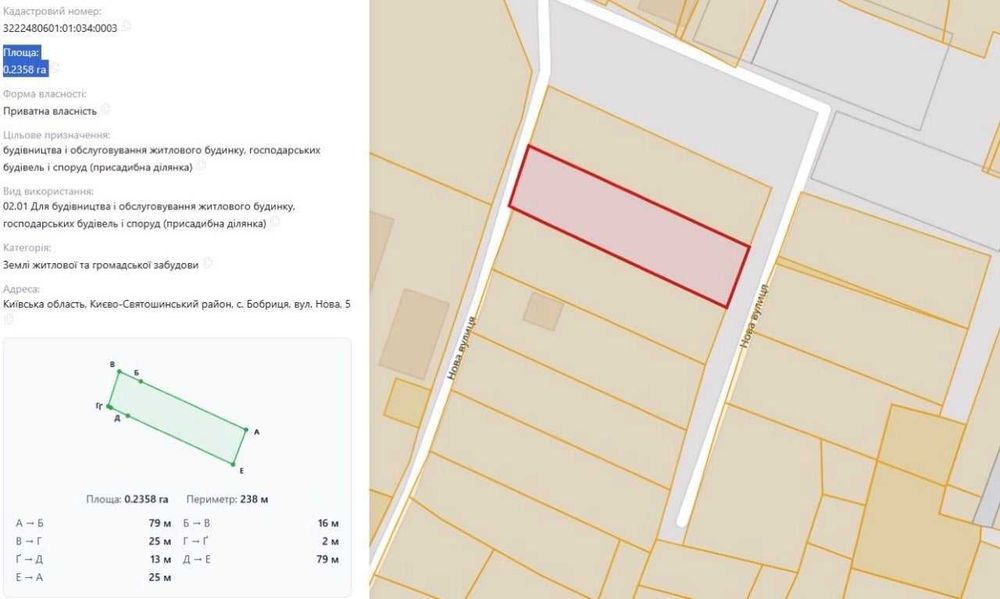Click the Ґ → Д 13 м row

point(93,559)
